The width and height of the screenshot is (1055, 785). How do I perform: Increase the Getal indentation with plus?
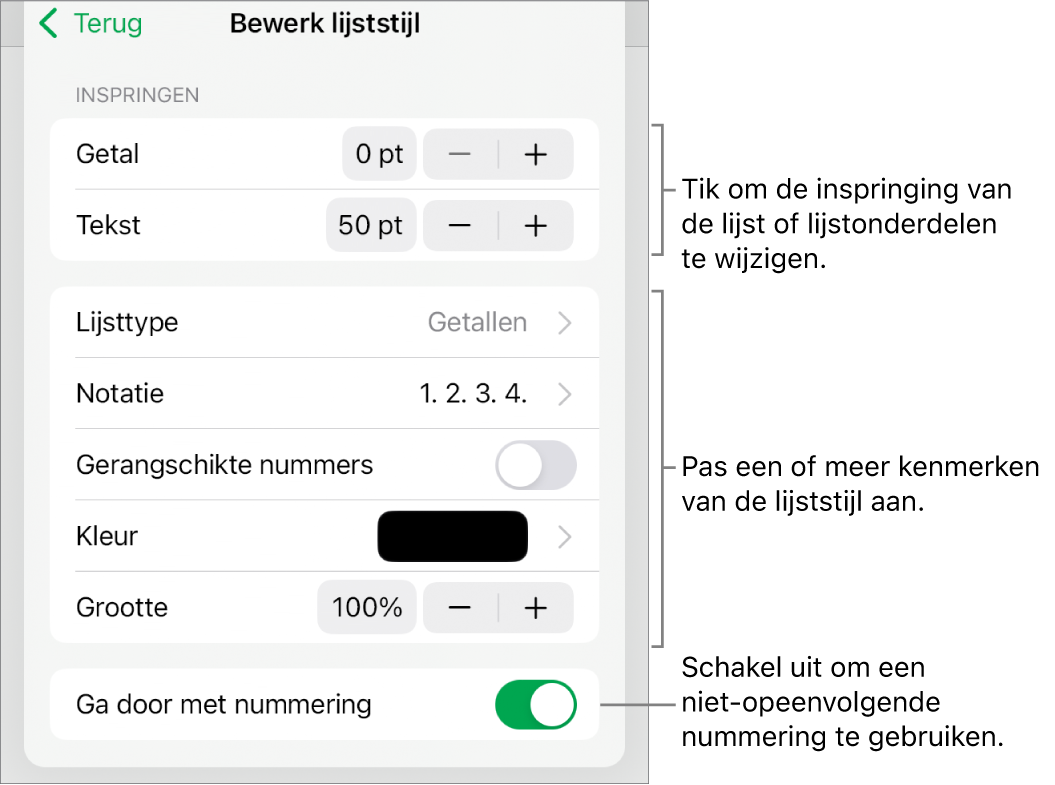tap(536, 153)
